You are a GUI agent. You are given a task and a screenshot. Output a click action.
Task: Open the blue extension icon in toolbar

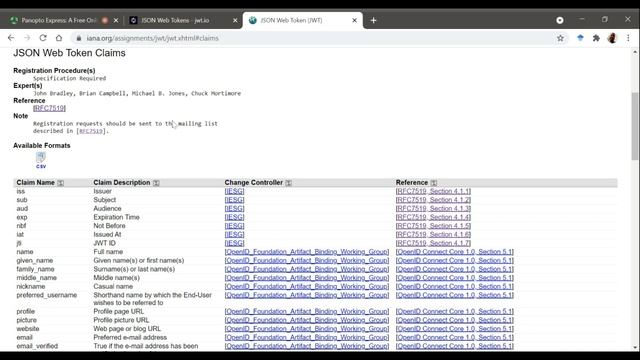pos(580,38)
